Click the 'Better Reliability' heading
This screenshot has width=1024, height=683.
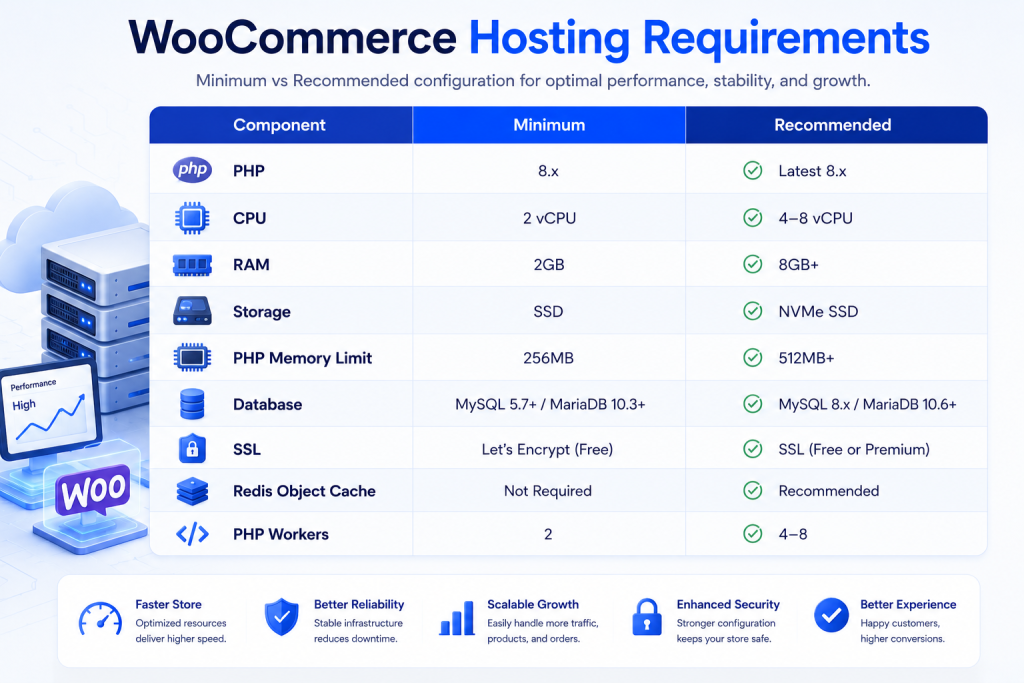[359, 605]
